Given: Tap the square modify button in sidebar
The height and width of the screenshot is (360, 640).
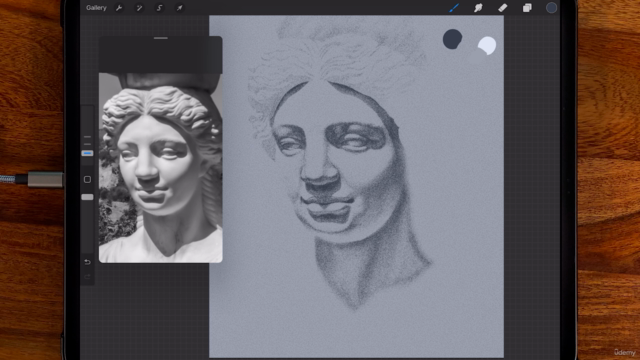Looking at the screenshot, I should point(87,179).
